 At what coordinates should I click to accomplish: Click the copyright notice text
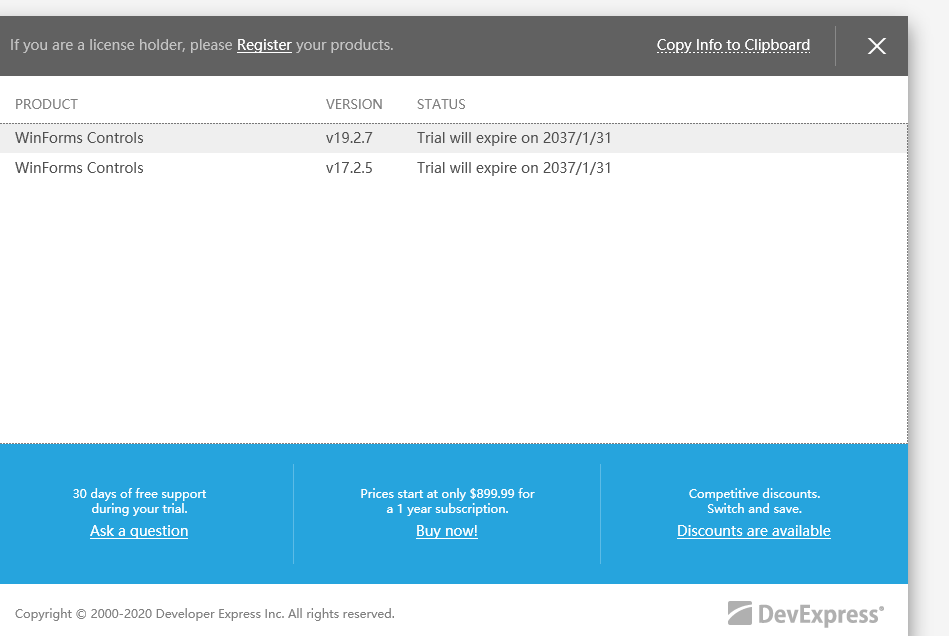pyautogui.click(x=205, y=614)
